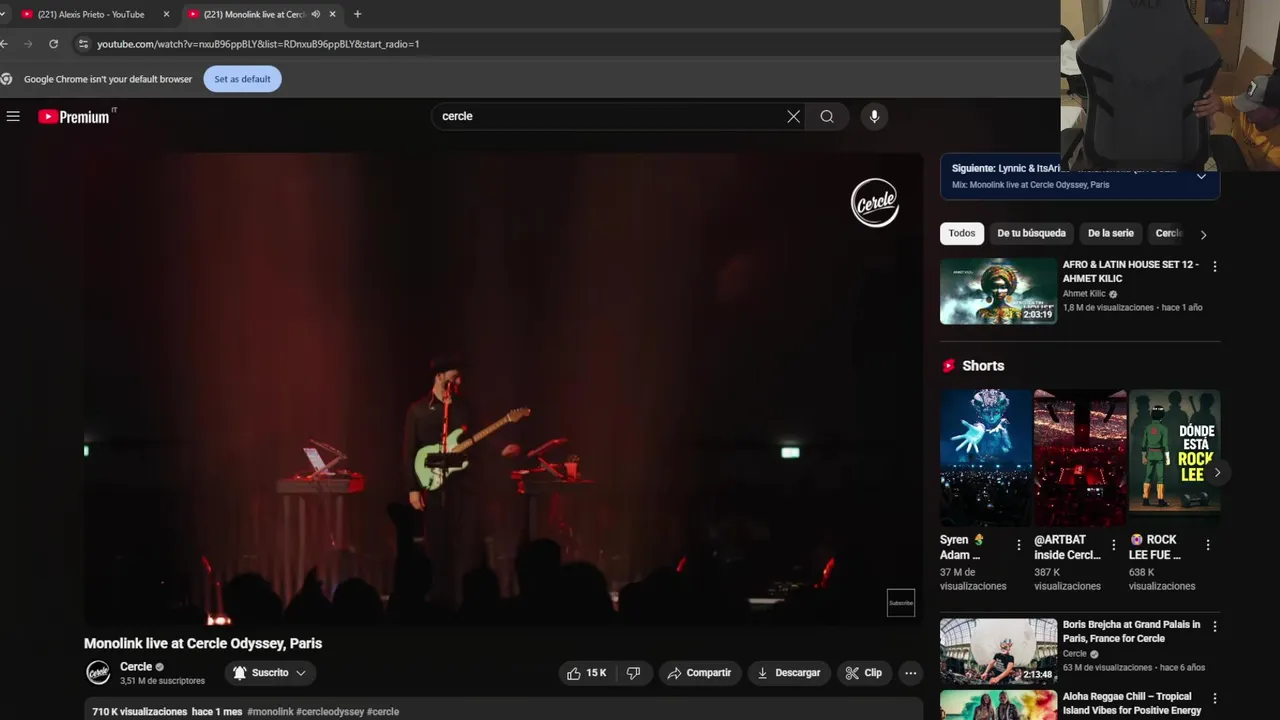Open Cercle channel avatar below video
The height and width of the screenshot is (720, 1280).
click(98, 673)
